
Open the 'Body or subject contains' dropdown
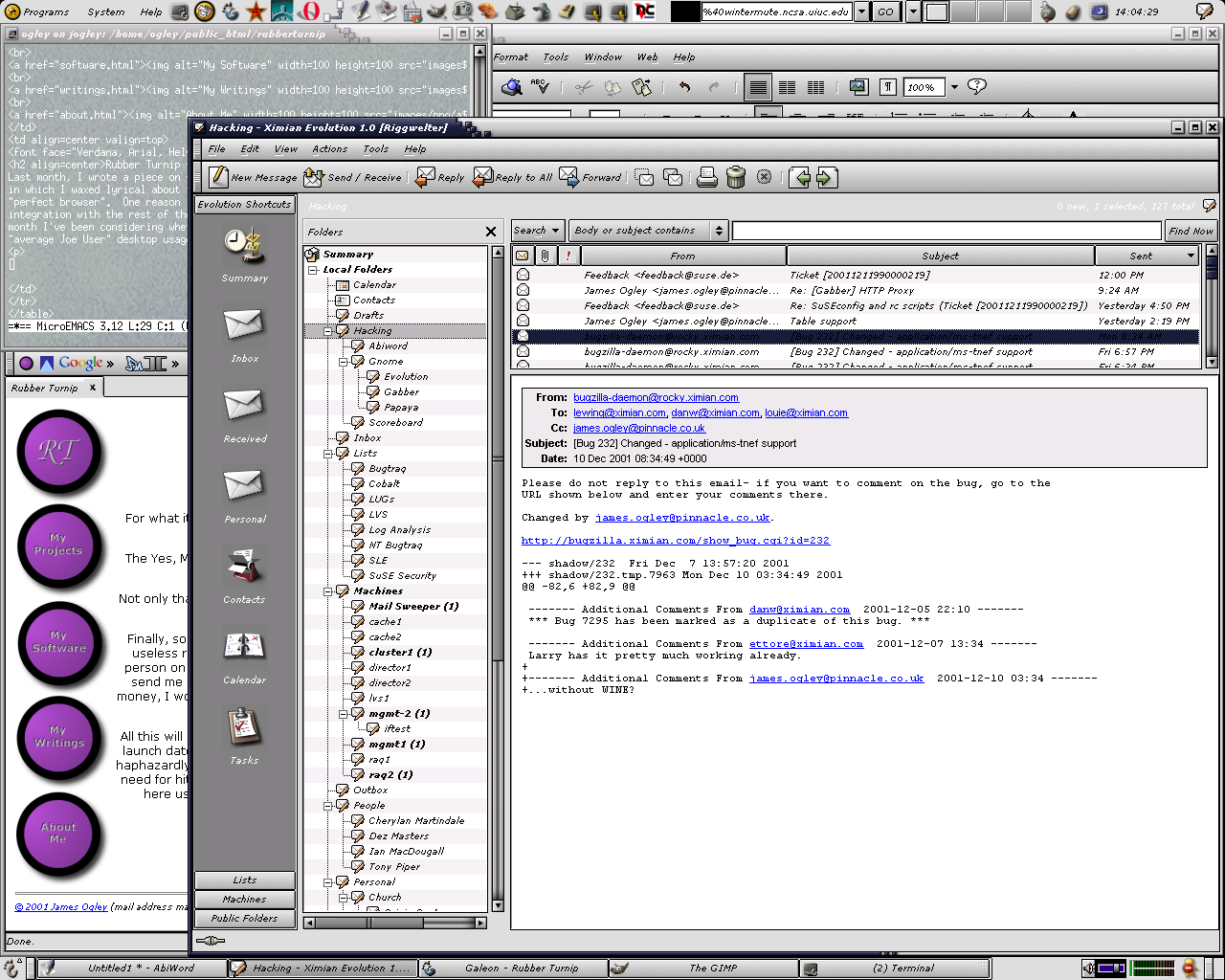650,231
